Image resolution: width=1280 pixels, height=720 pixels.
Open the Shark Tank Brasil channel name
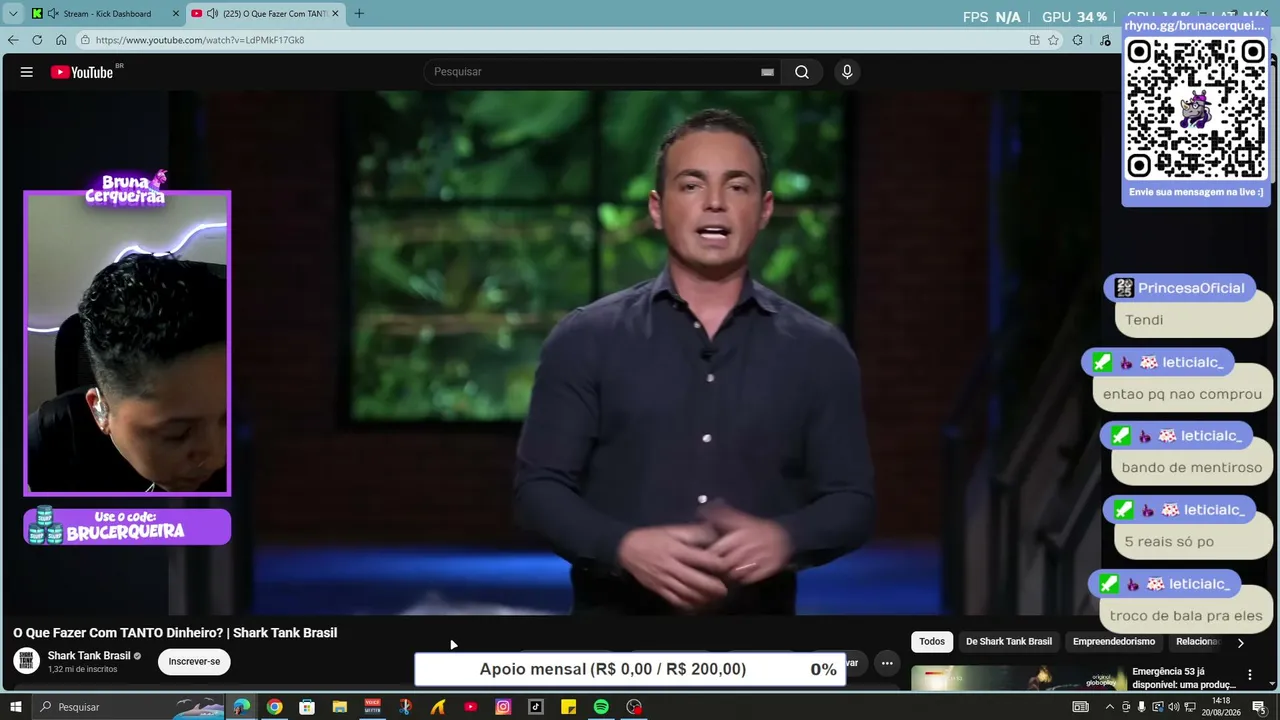89,656
